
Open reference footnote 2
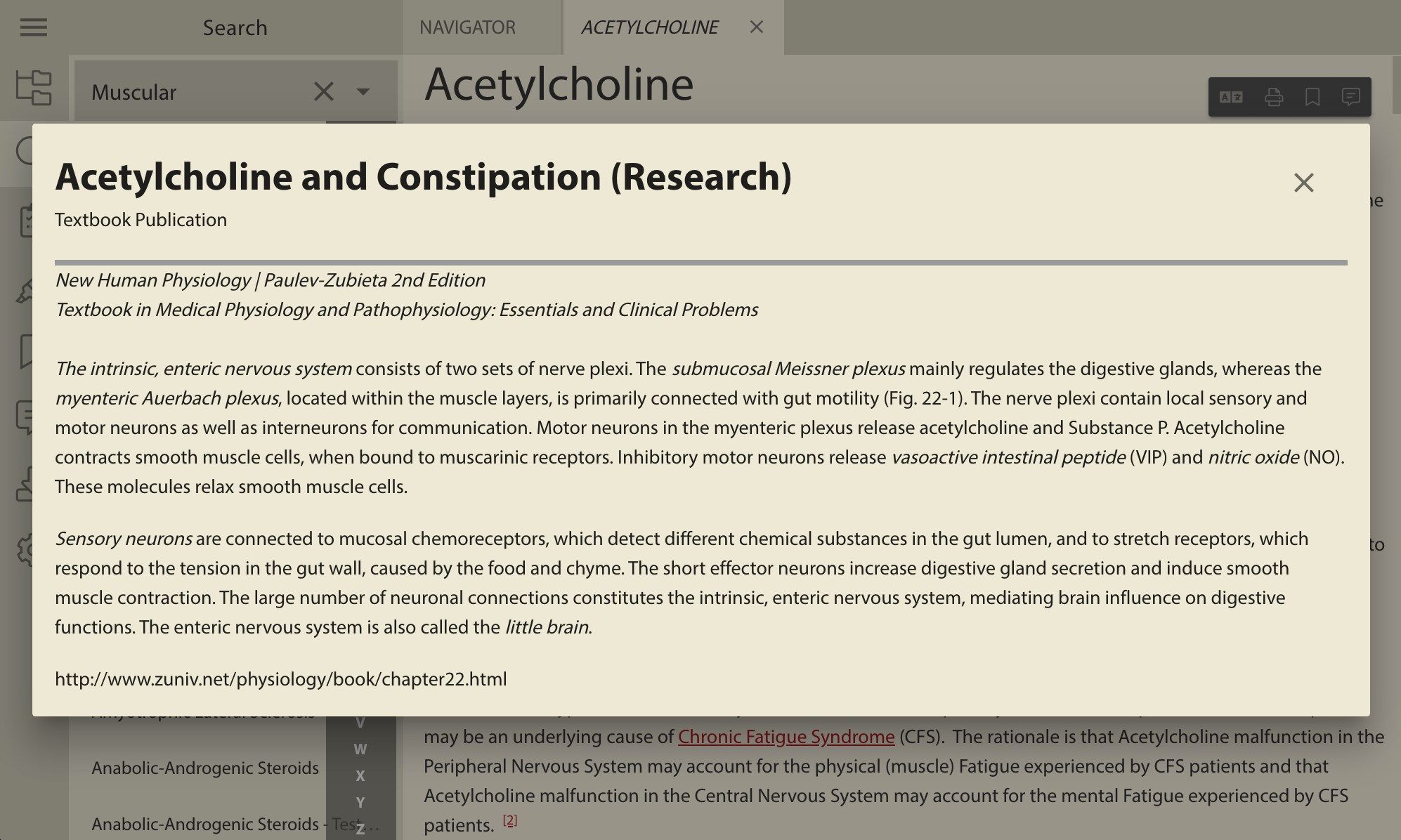(x=510, y=820)
